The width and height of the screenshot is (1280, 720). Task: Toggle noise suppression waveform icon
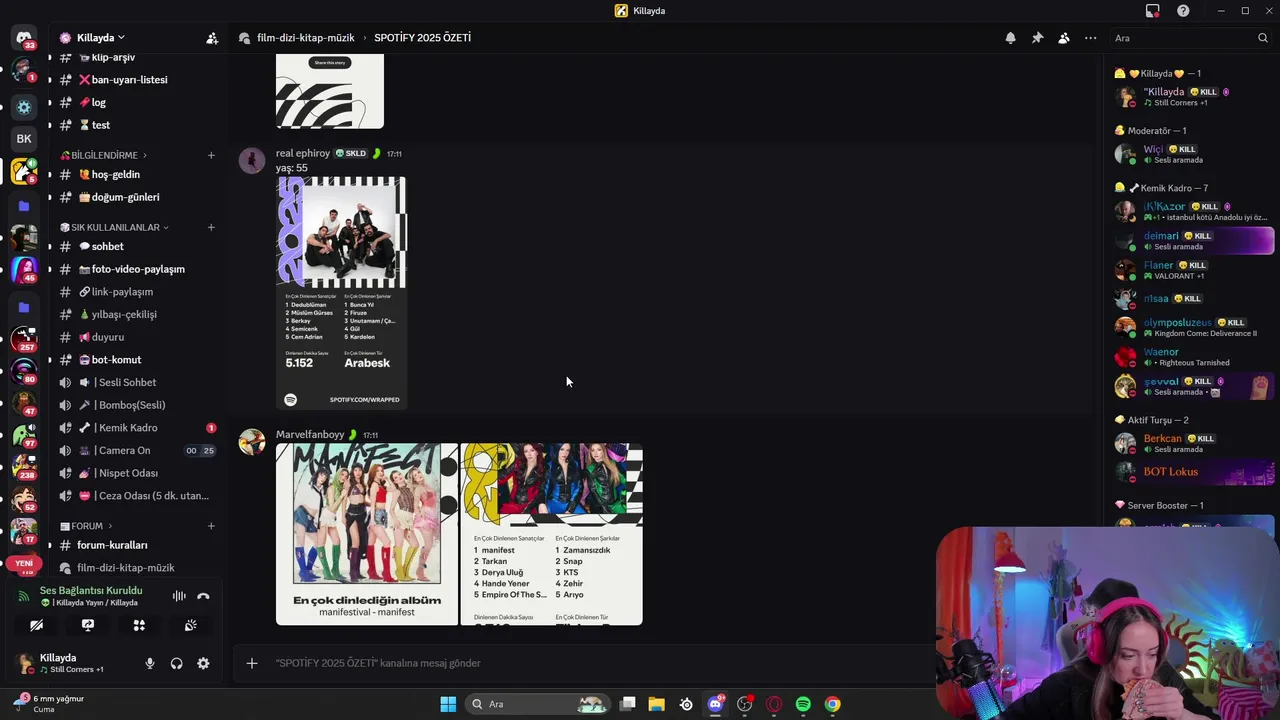pyautogui.click(x=179, y=596)
